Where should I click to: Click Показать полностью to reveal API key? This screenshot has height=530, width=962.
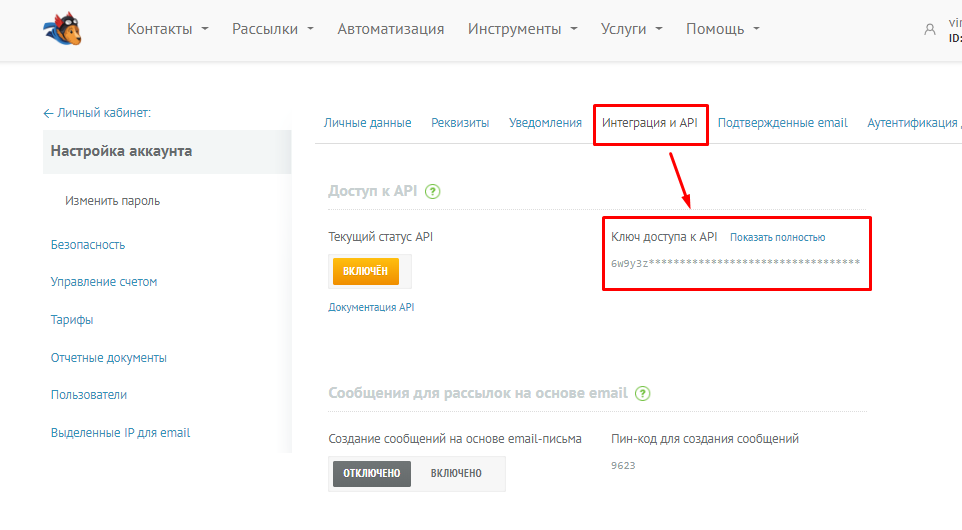click(x=777, y=237)
